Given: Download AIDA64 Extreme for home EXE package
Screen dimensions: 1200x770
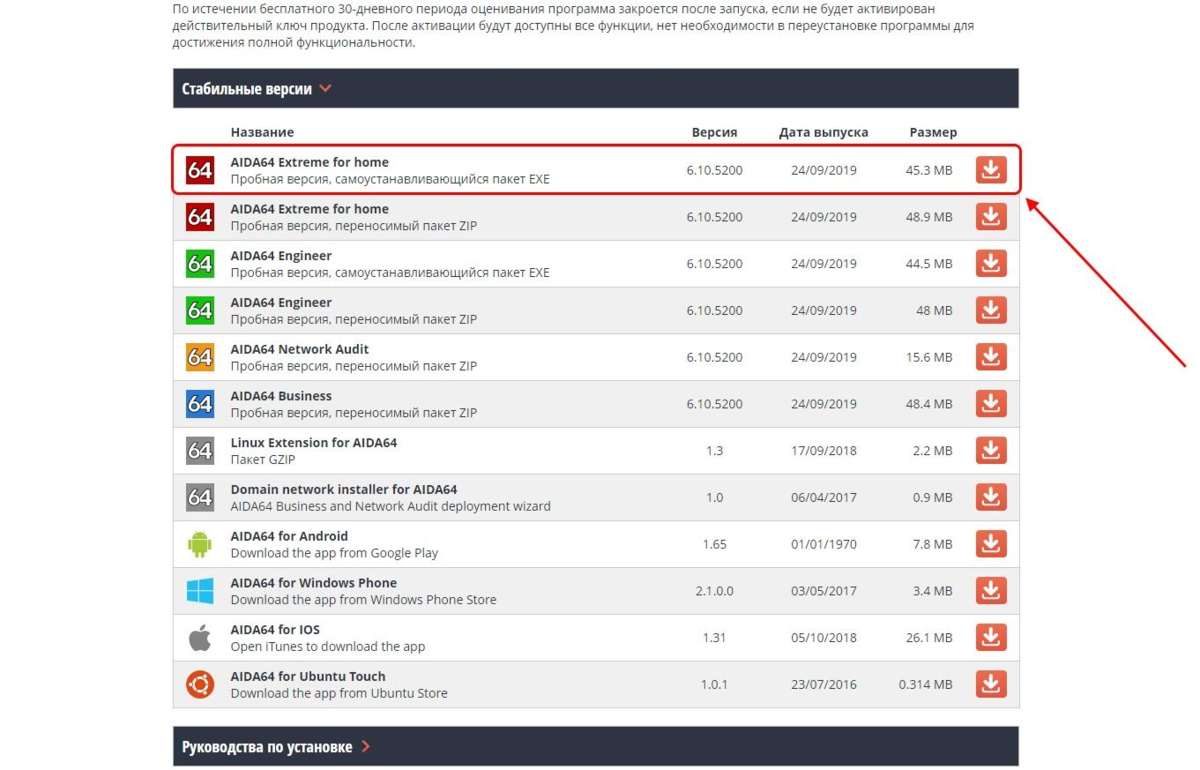Looking at the screenshot, I should (990, 170).
